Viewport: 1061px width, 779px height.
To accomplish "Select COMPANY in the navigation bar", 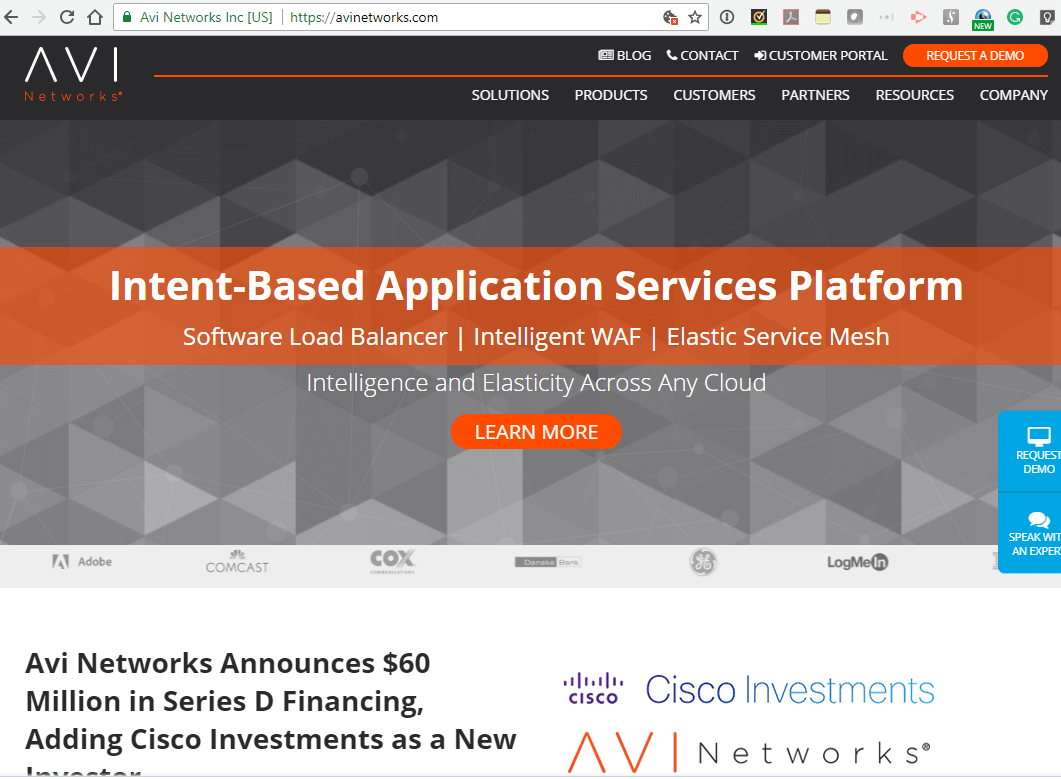I will (1013, 95).
